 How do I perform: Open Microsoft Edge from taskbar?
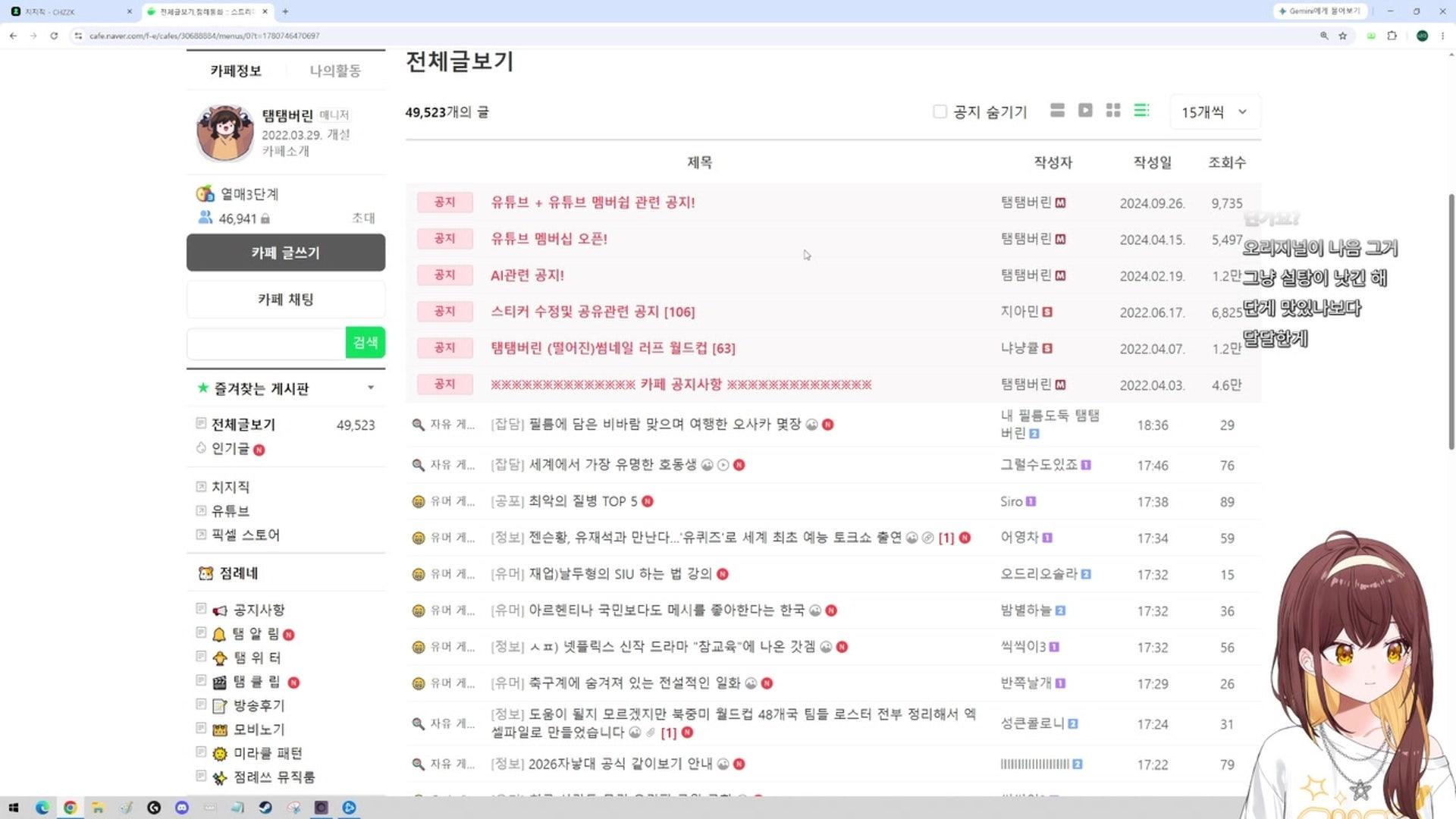point(42,808)
